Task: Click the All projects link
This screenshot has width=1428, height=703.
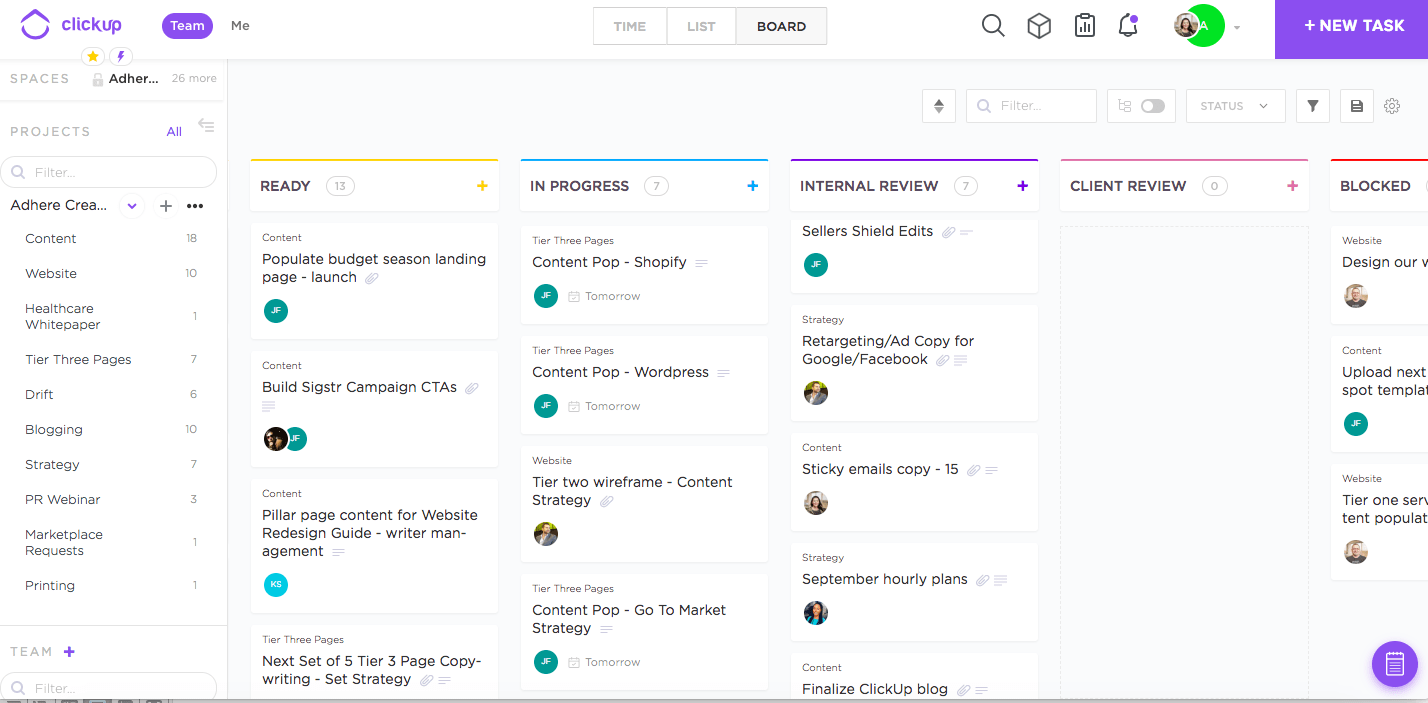Action: tap(174, 131)
